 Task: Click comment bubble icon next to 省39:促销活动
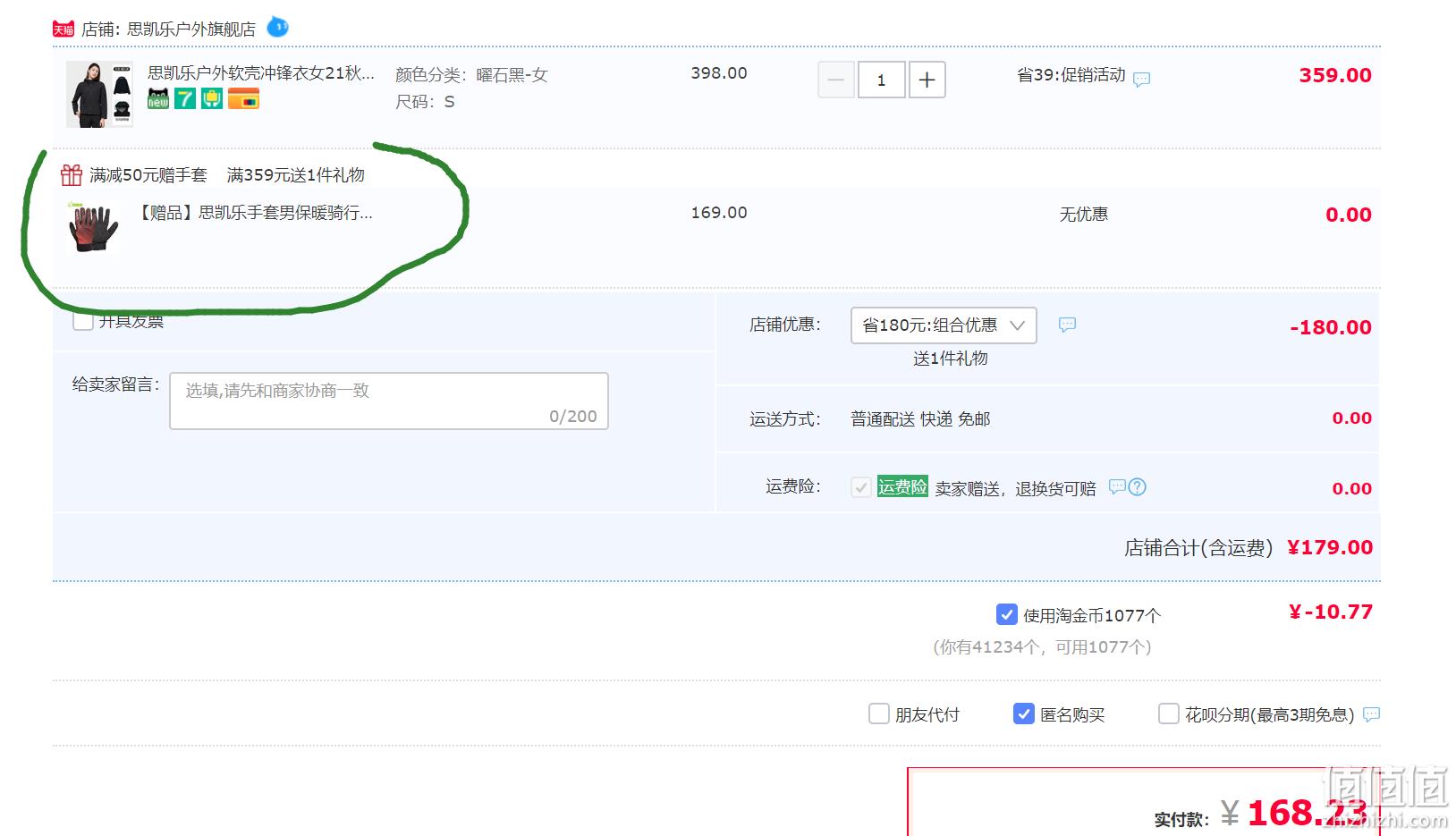coord(1141,79)
